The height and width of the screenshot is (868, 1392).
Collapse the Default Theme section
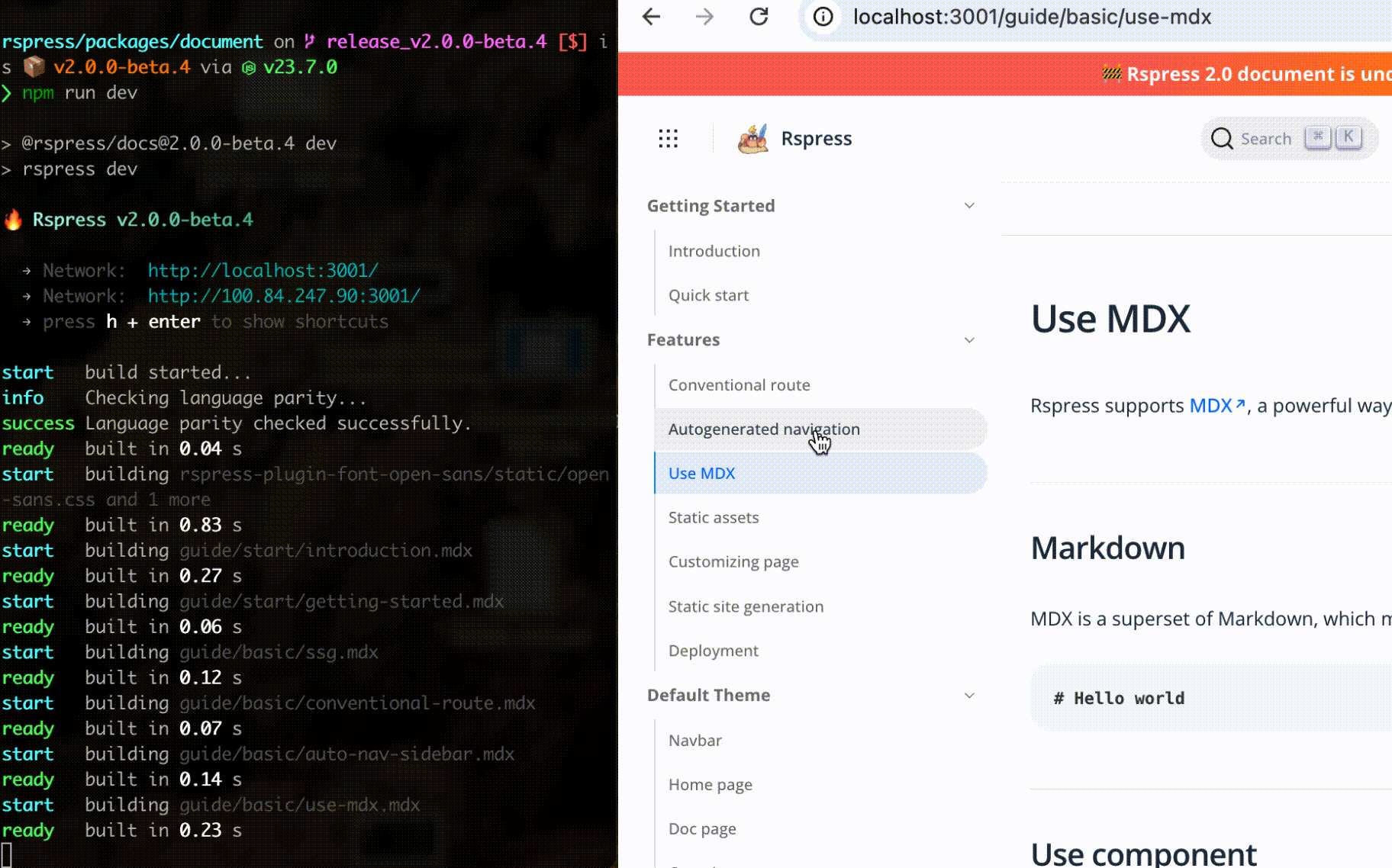(969, 696)
